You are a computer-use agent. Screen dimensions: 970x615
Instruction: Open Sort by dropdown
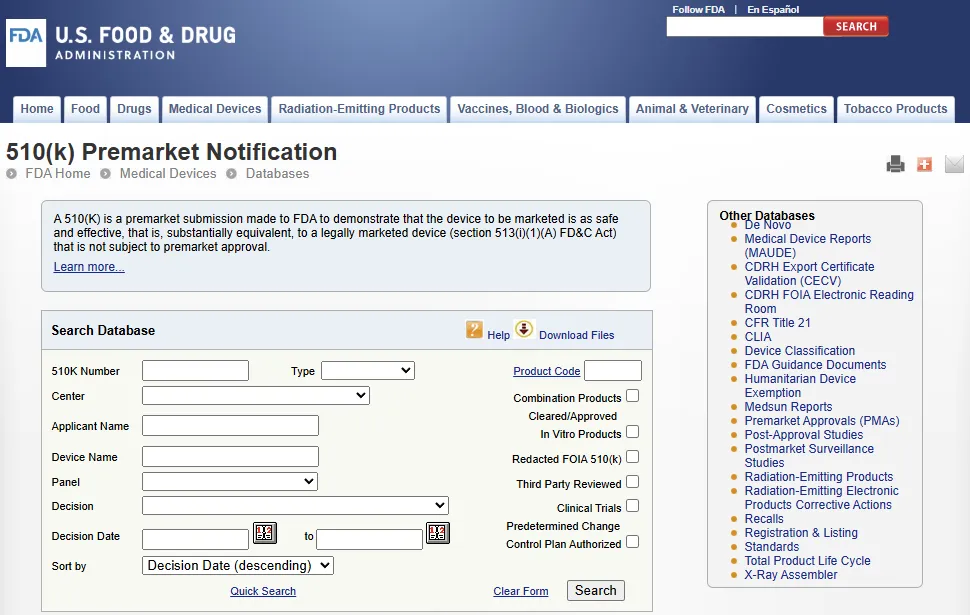[238, 566]
